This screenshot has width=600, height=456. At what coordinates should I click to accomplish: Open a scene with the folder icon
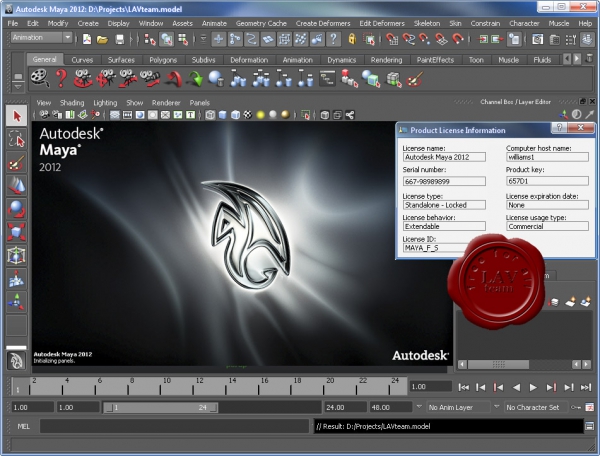coord(102,39)
